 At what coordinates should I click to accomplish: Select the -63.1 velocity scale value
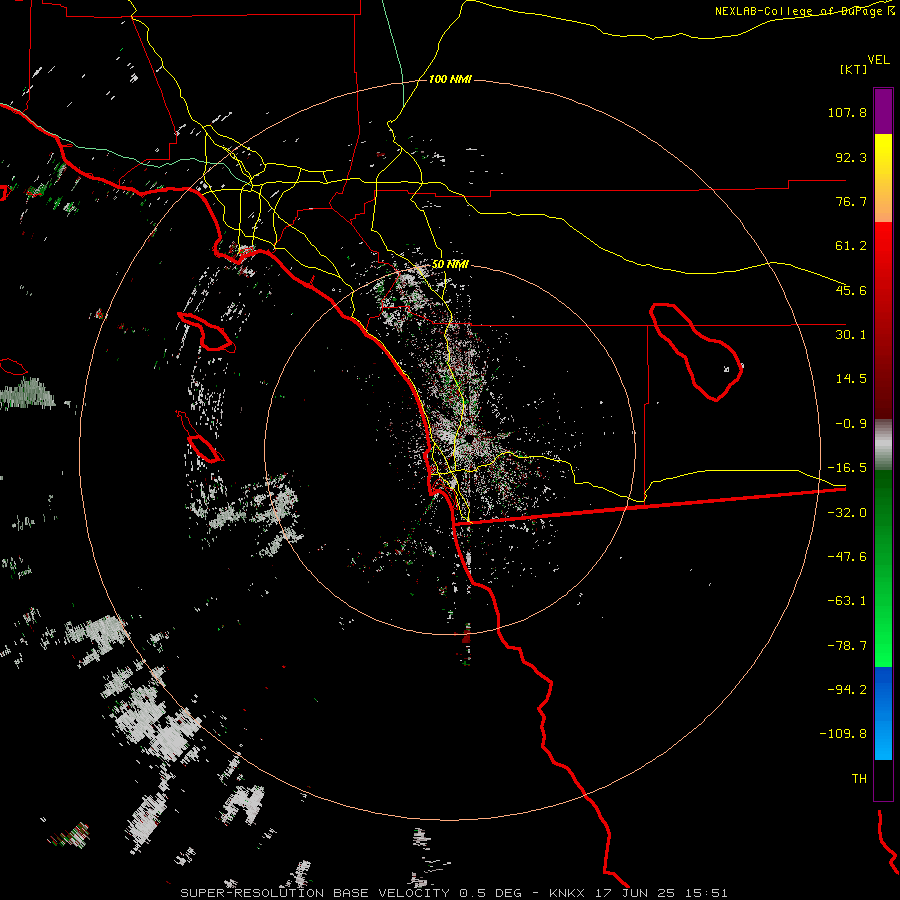pos(847,601)
